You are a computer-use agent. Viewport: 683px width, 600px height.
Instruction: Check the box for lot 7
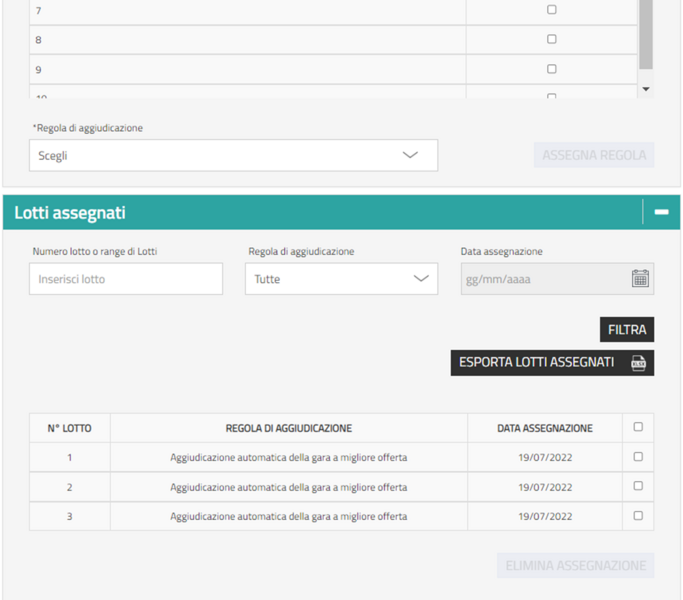(551, 10)
